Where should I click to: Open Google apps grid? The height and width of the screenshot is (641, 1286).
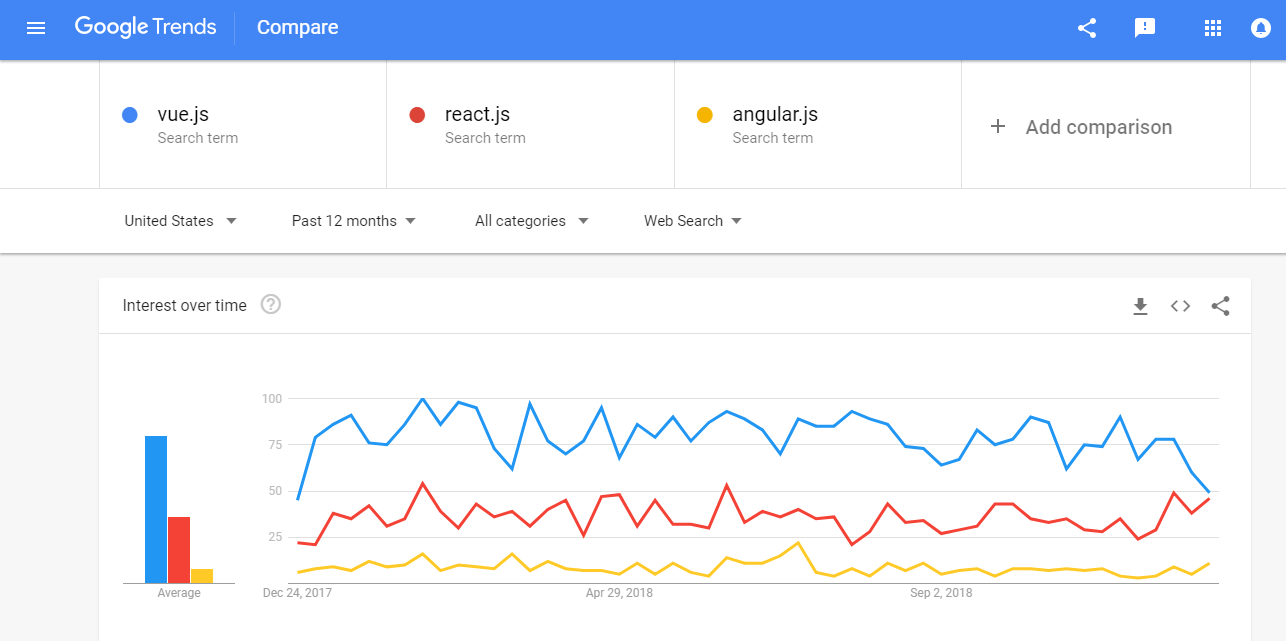(1212, 27)
